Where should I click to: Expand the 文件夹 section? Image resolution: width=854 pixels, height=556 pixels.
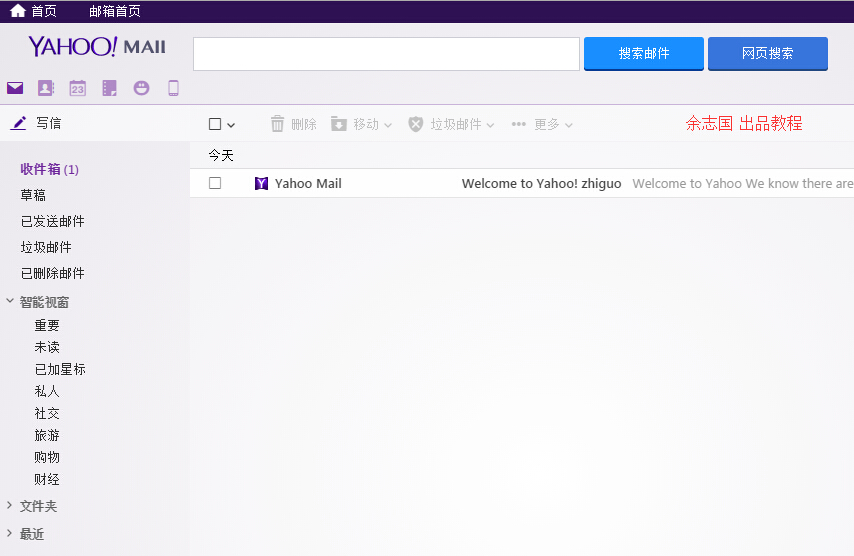click(x=9, y=505)
